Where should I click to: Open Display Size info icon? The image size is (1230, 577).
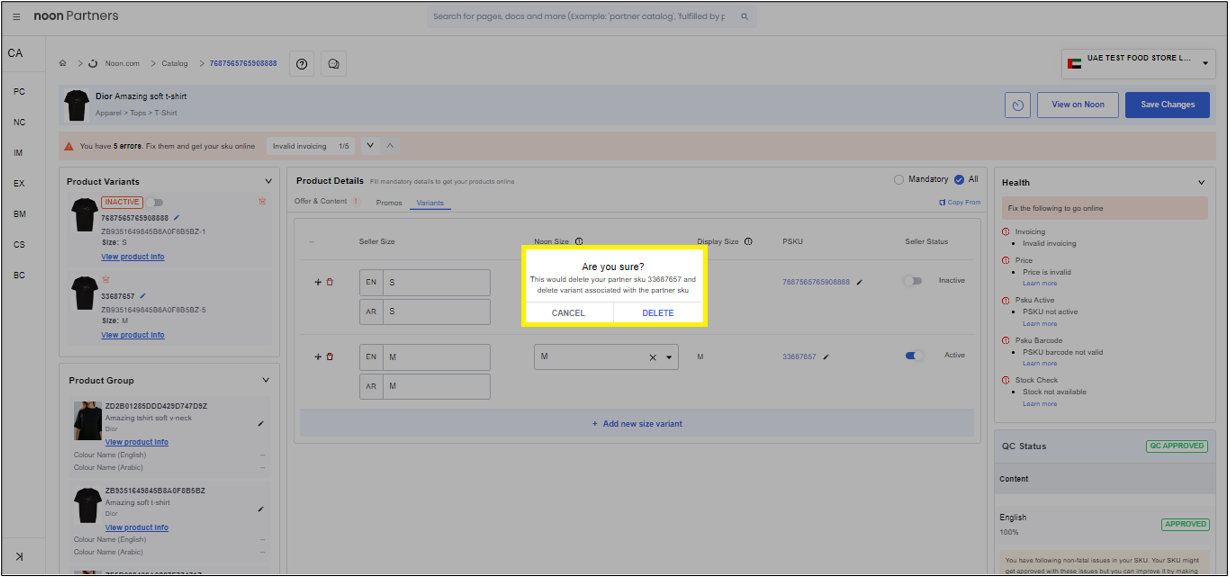(x=749, y=241)
